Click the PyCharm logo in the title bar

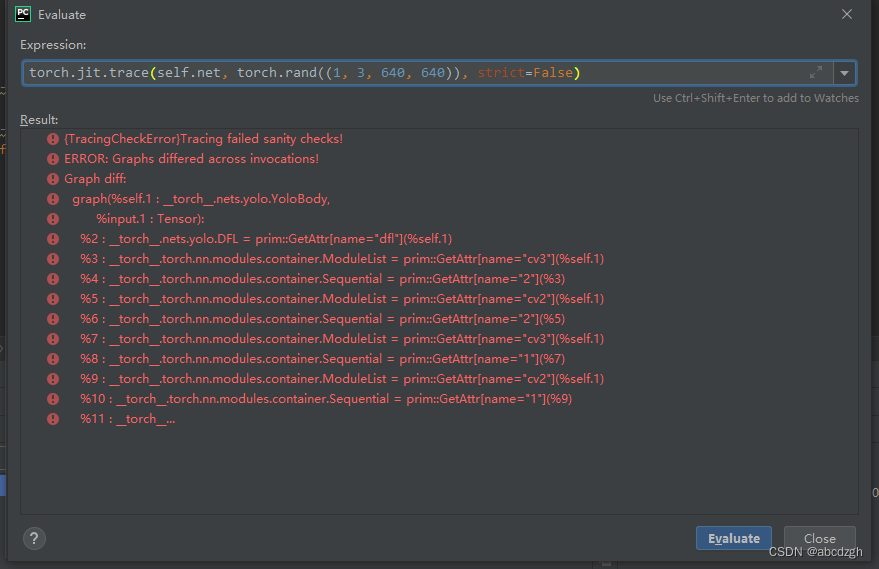(x=23, y=14)
